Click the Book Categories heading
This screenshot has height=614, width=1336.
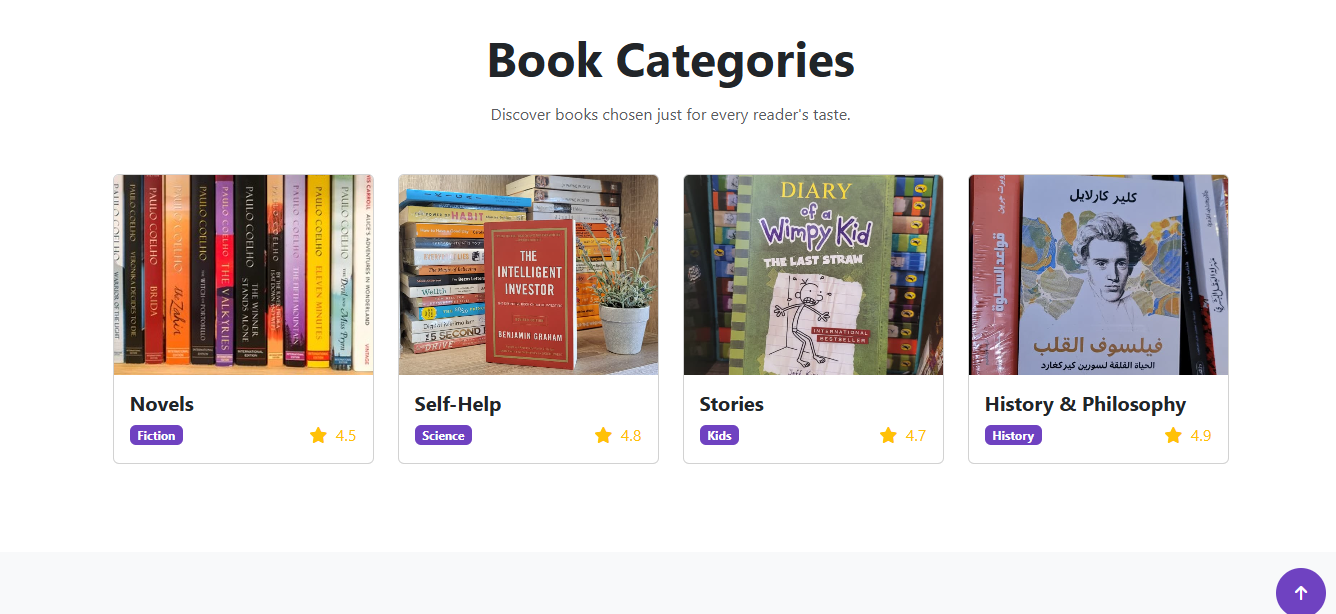[x=670, y=60]
